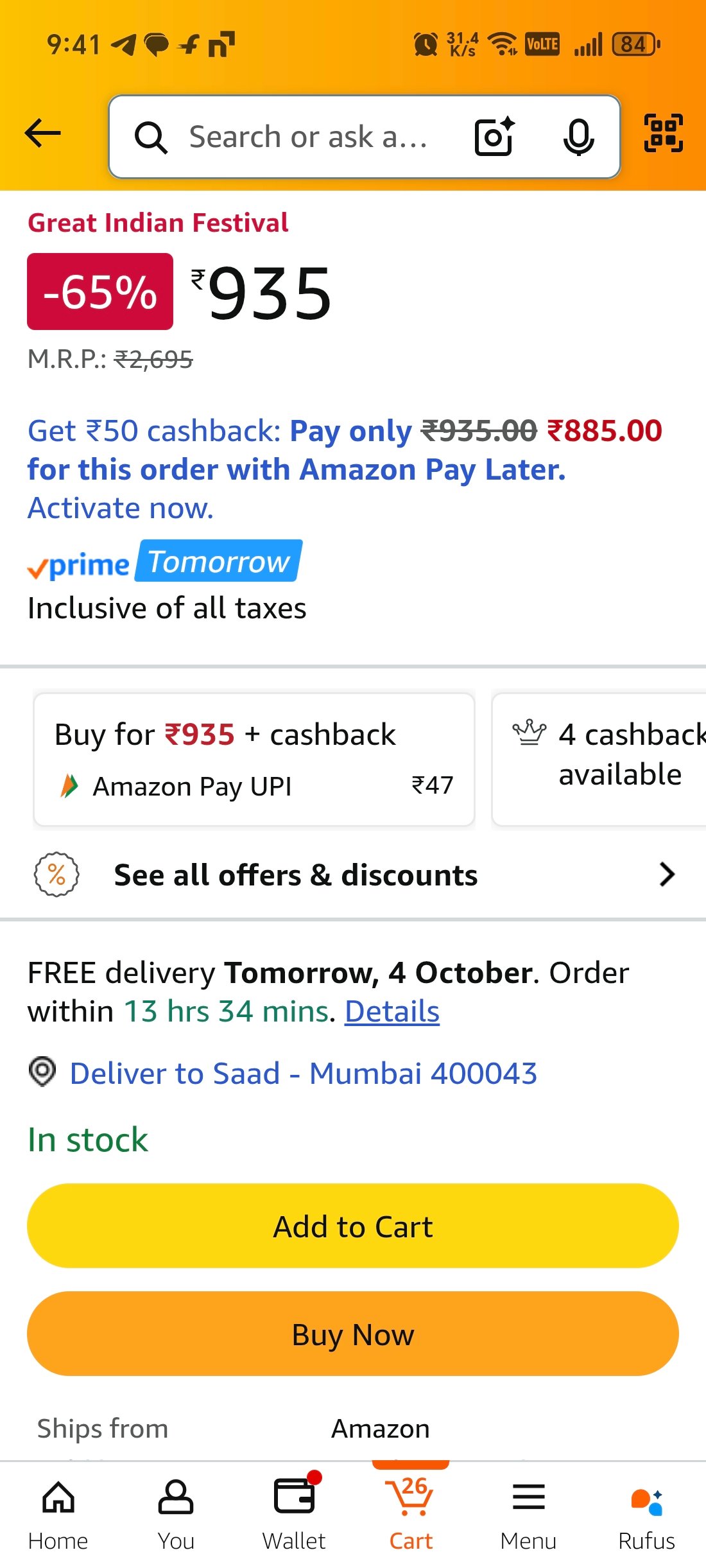Tap Activate now for Amazon Pay Later
The height and width of the screenshot is (1568, 706).
(x=120, y=508)
